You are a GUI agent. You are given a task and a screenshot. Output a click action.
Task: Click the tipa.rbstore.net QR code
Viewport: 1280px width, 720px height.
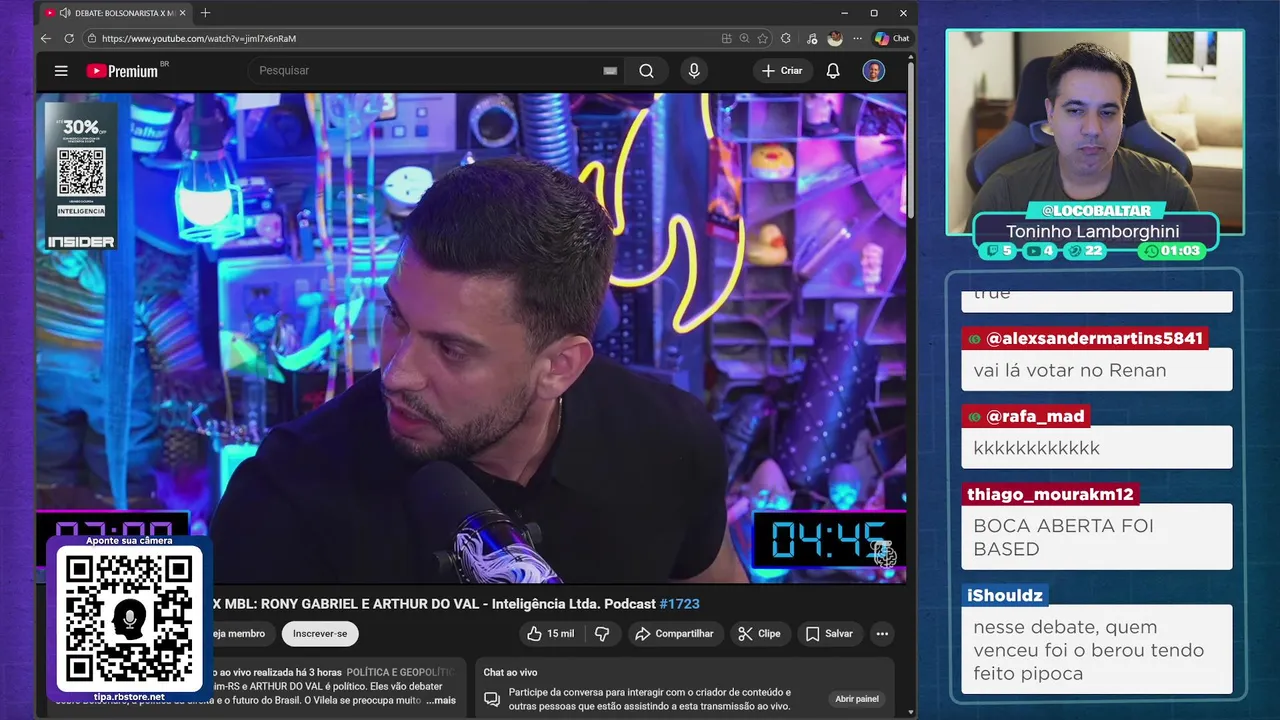tap(129, 619)
